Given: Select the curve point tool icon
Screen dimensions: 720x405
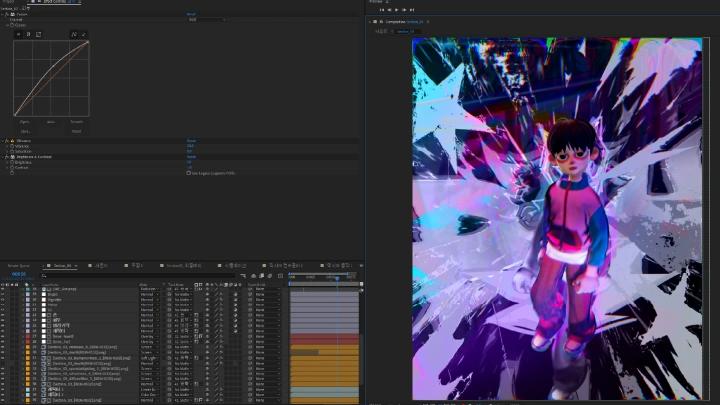Looking at the screenshot, I should [74, 34].
